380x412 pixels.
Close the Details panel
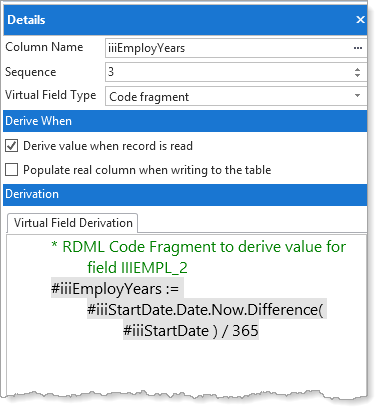click(360, 20)
